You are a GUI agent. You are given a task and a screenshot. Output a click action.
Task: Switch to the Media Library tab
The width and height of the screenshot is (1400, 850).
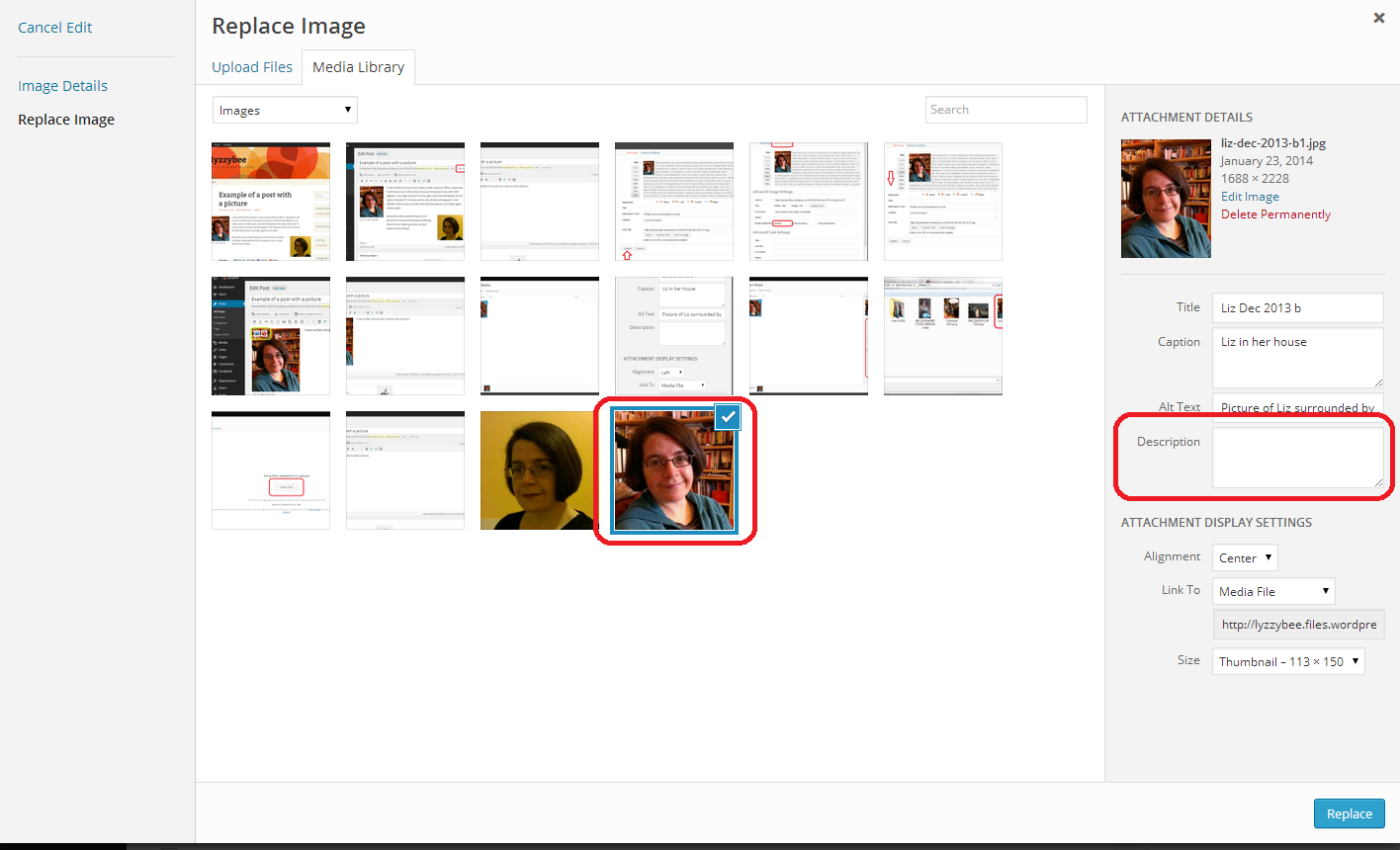358,67
